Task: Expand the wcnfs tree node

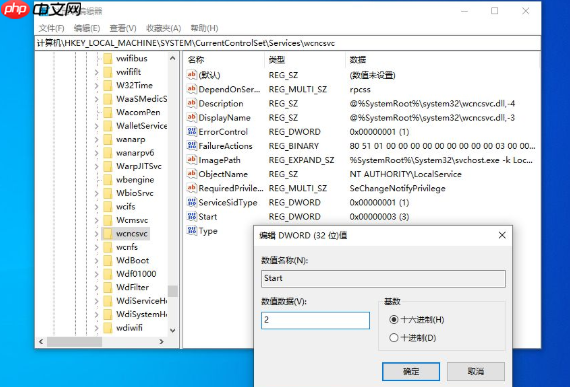Action: [96, 247]
